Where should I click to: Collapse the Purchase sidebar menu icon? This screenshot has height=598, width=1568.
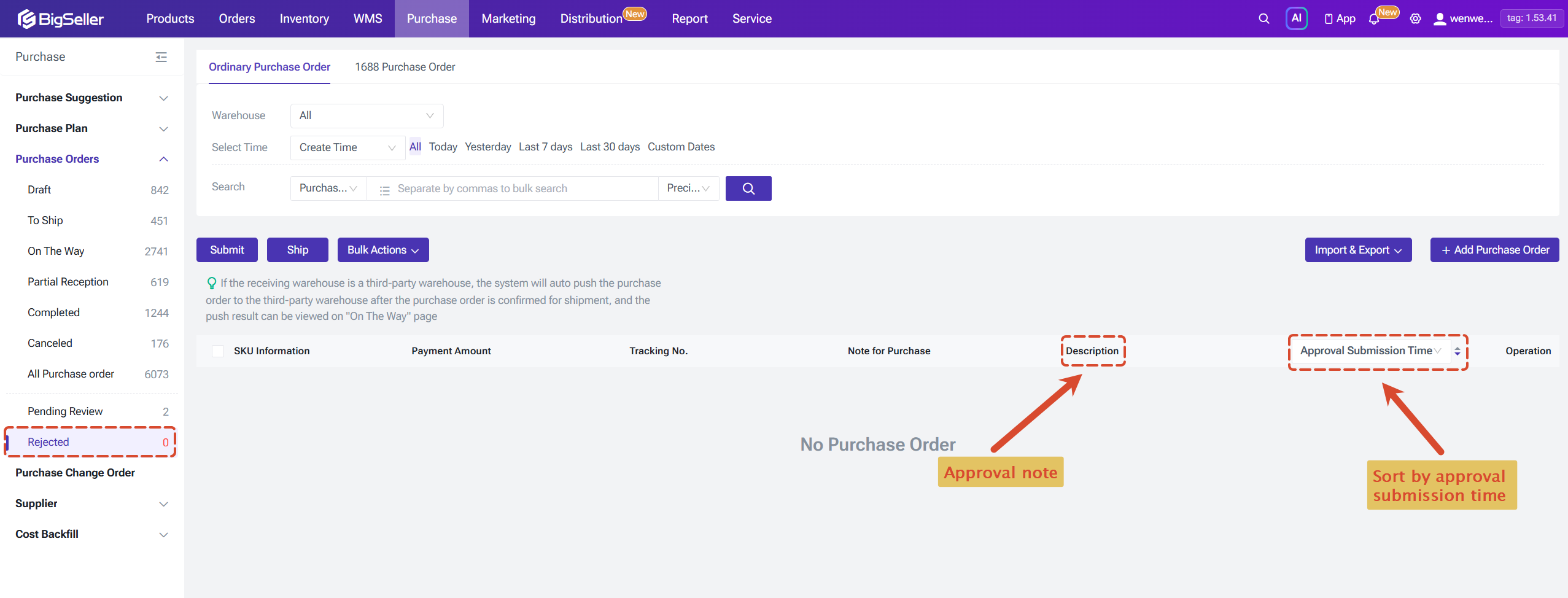click(x=161, y=57)
